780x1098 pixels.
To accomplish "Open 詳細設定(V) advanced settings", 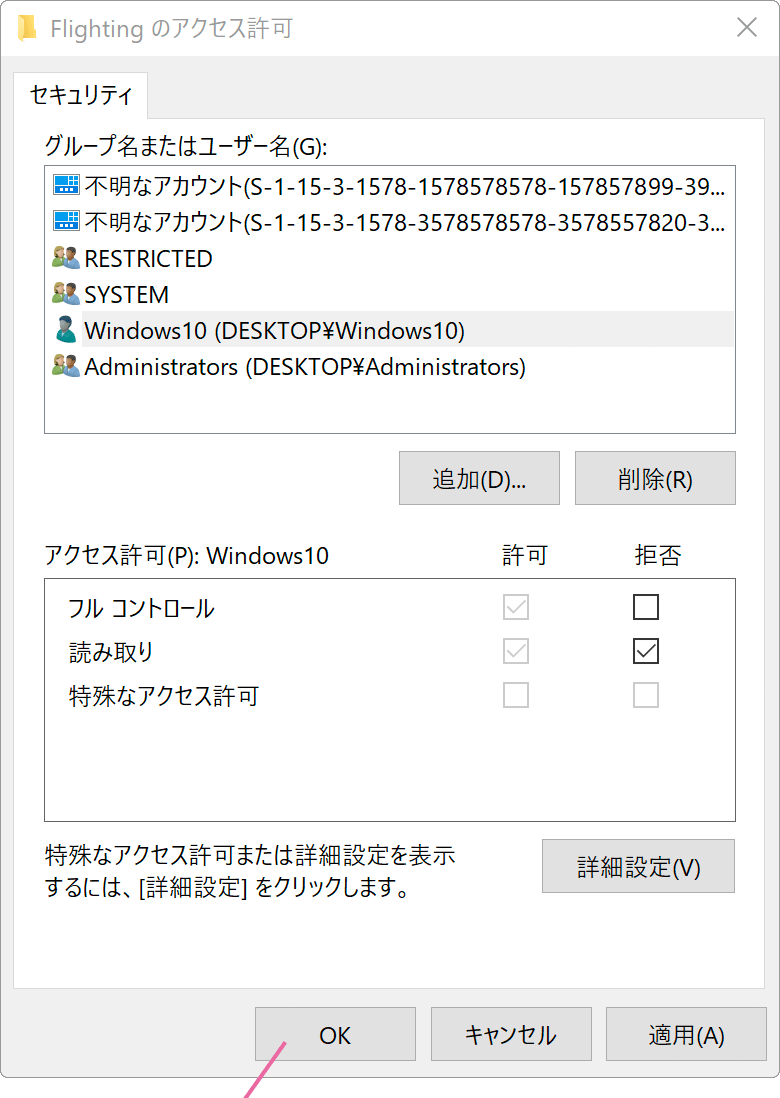I will click(x=639, y=866).
